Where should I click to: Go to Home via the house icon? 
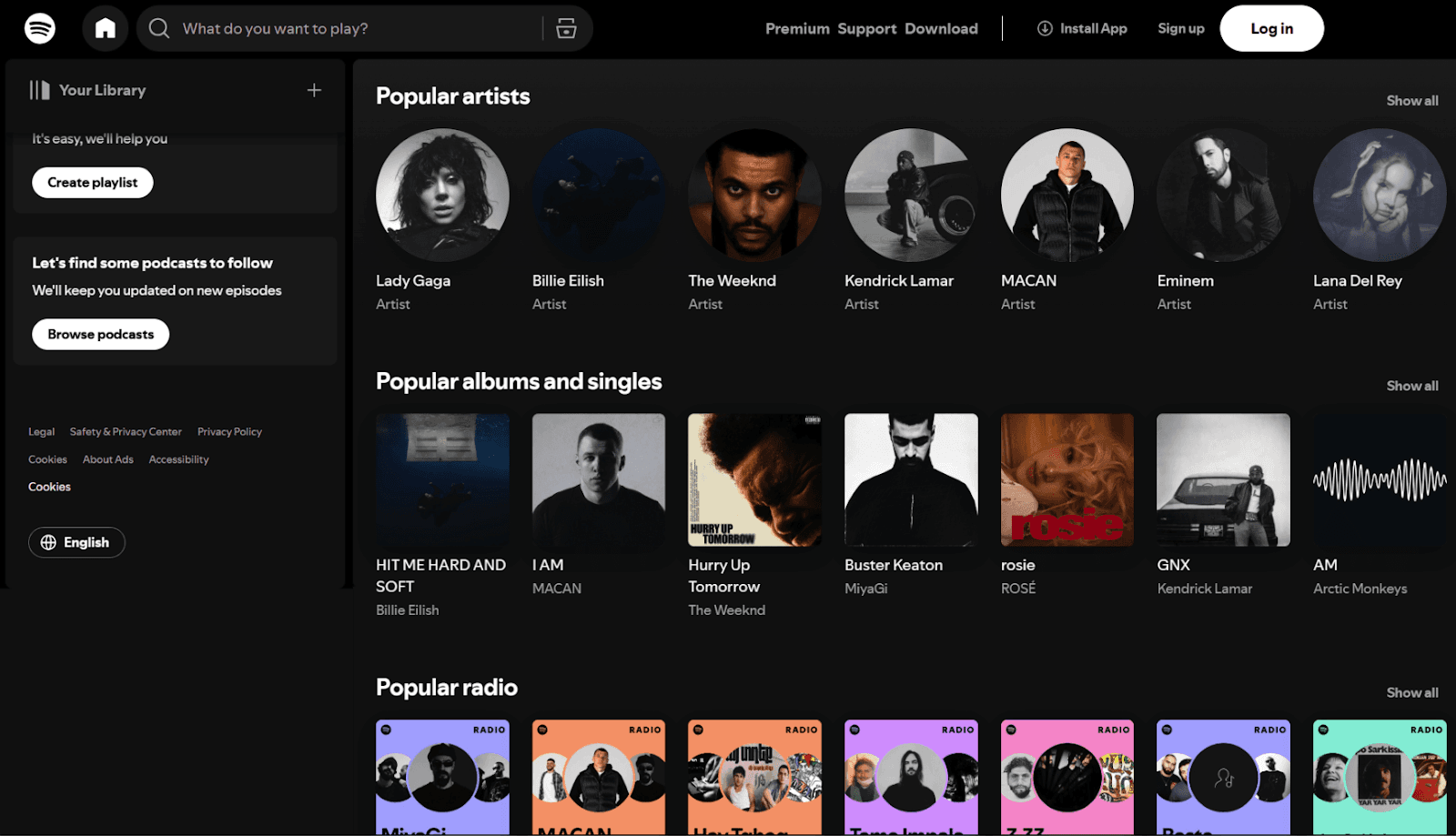click(106, 28)
